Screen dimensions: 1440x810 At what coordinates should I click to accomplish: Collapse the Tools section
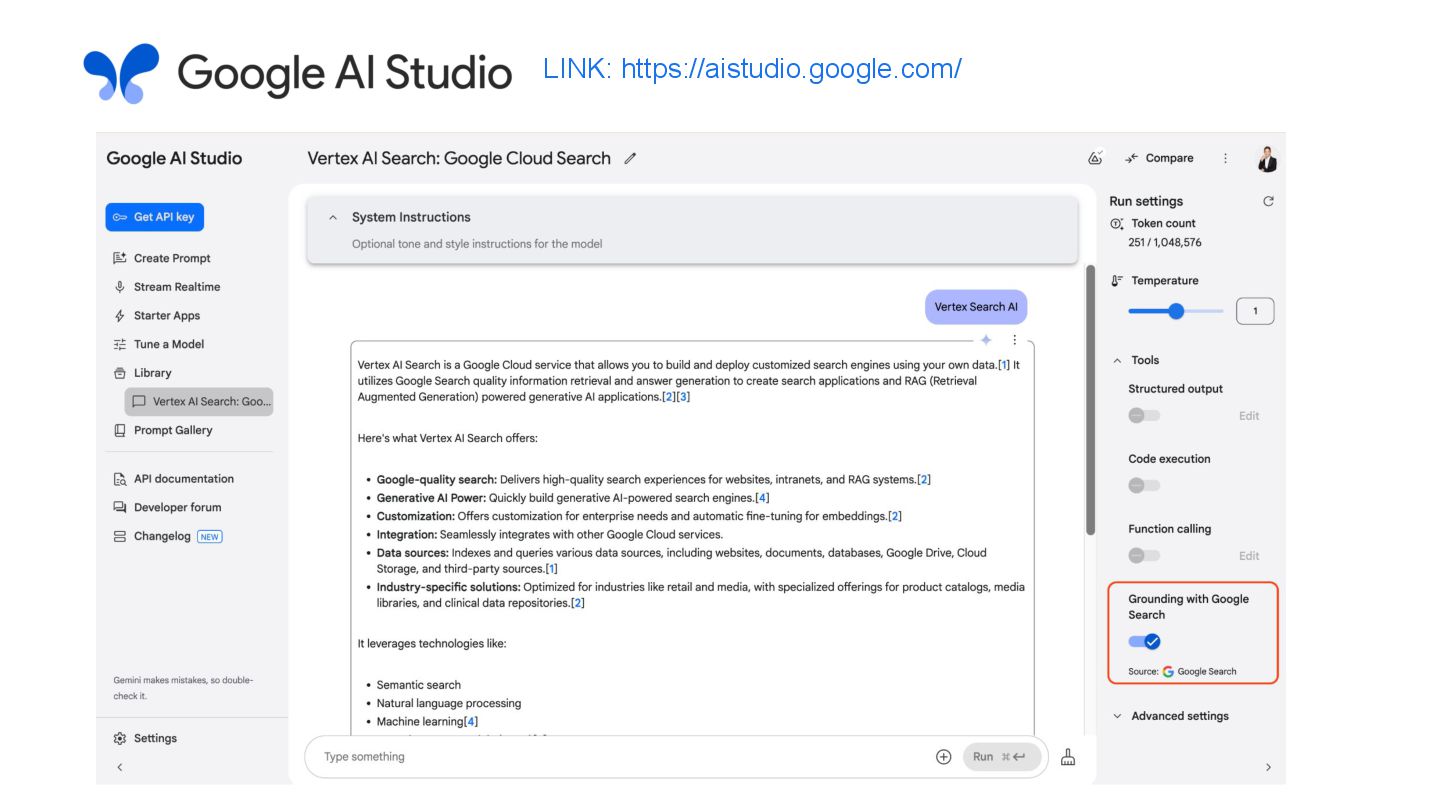pos(1118,360)
